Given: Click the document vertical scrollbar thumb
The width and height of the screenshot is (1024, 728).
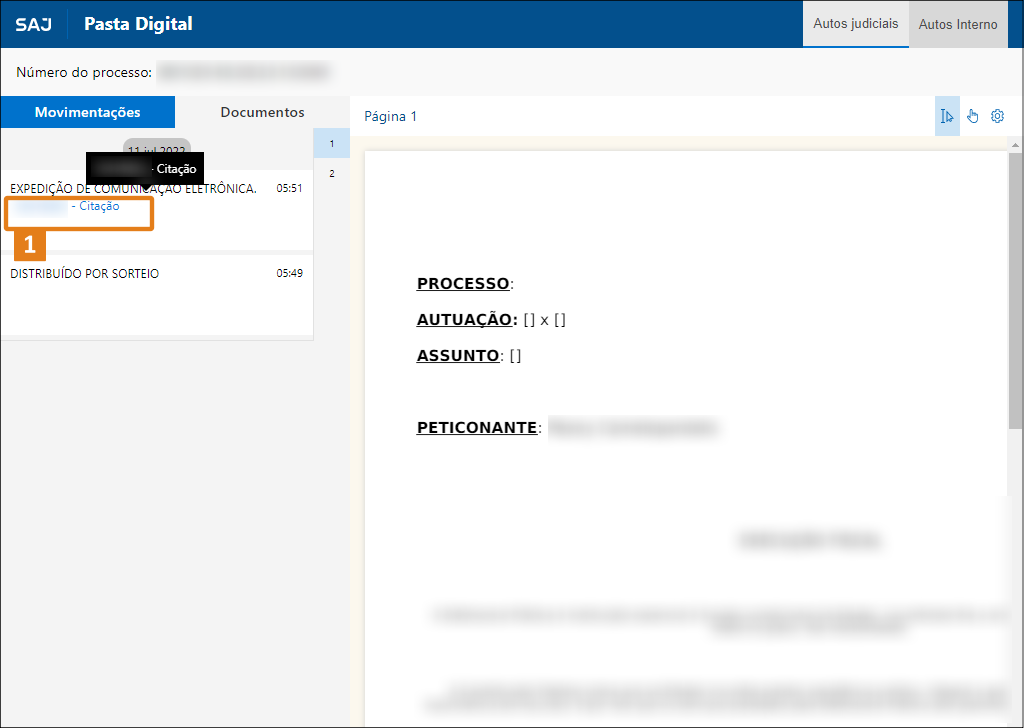Looking at the screenshot, I should (1015, 291).
